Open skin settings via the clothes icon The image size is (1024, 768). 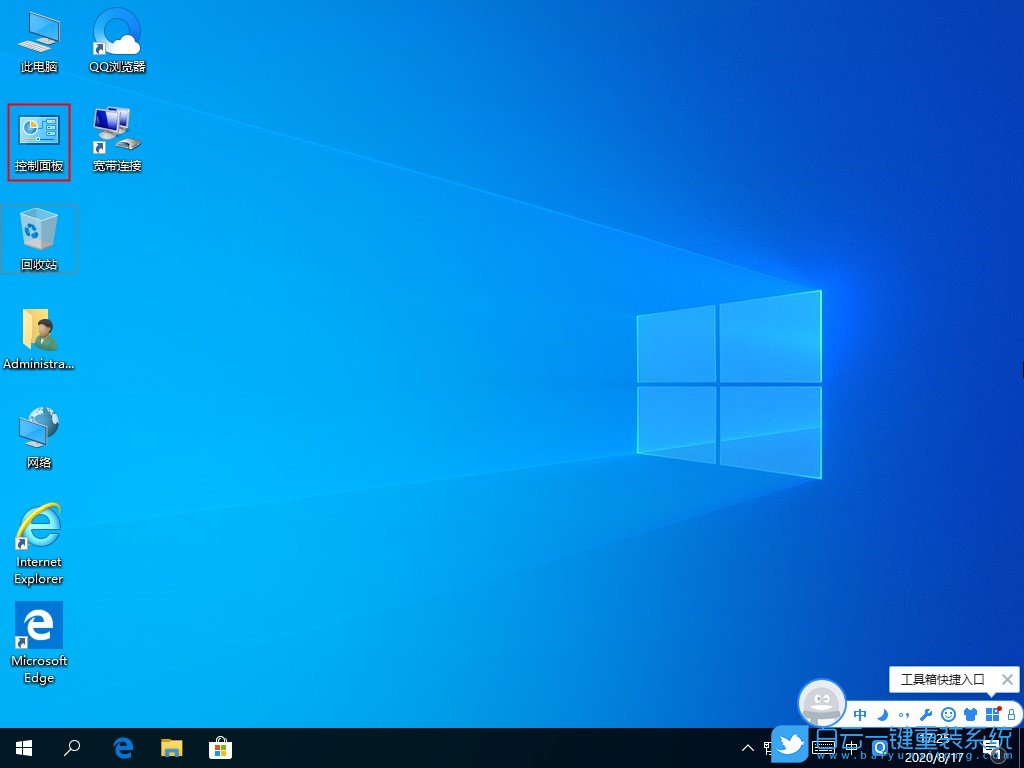[x=970, y=714]
